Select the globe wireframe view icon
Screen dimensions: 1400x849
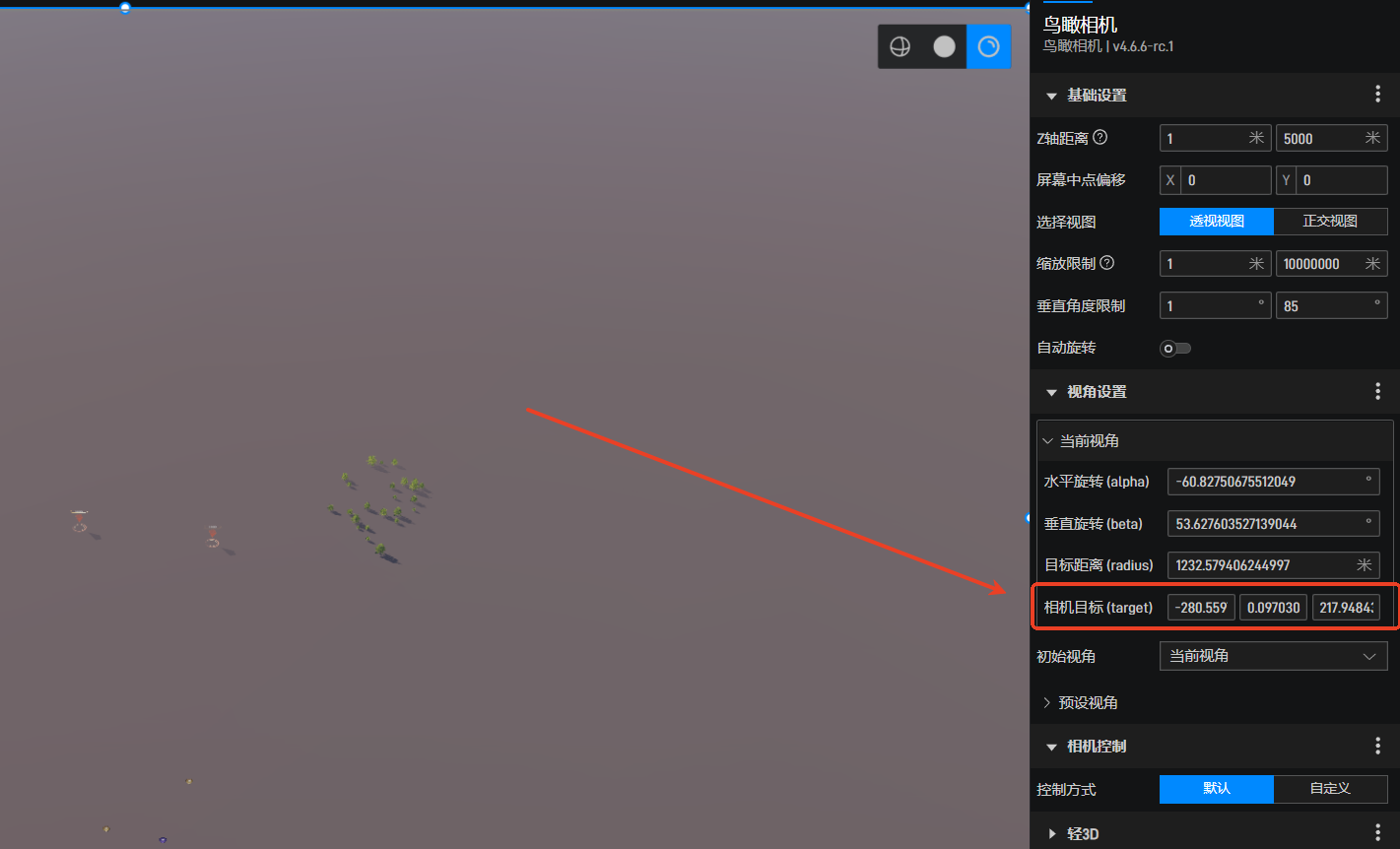click(900, 46)
